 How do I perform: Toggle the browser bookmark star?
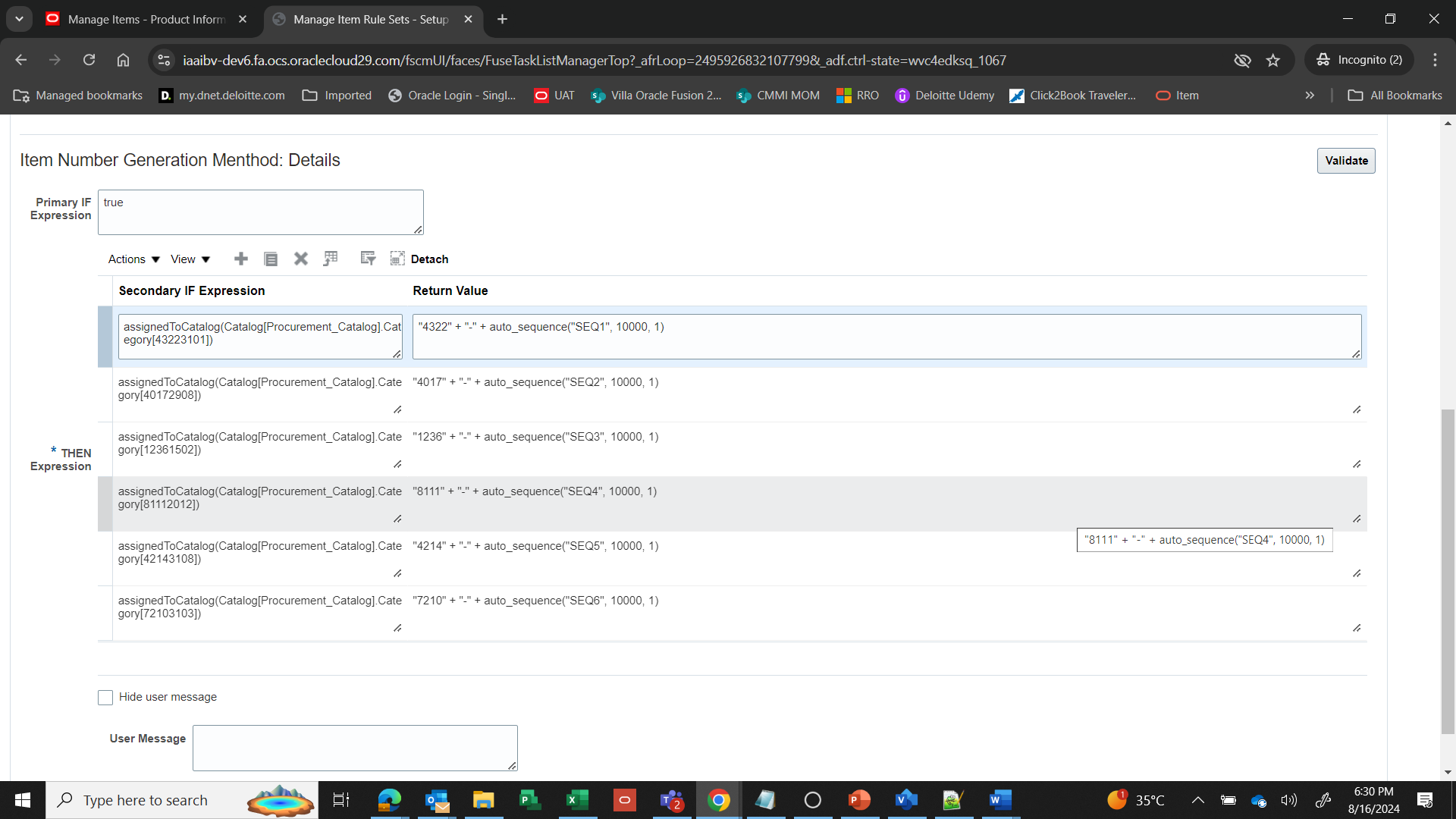(1273, 60)
